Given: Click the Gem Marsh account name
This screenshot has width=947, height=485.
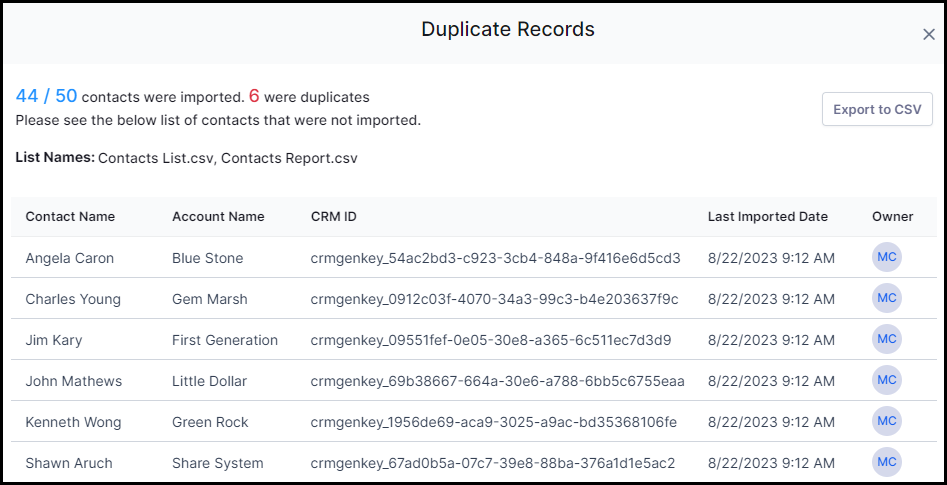Looking at the screenshot, I should [x=210, y=299].
